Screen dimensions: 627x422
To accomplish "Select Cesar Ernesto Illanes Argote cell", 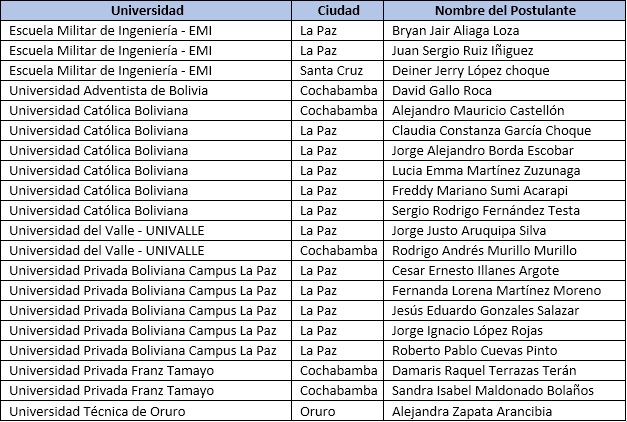I will 505,271.
